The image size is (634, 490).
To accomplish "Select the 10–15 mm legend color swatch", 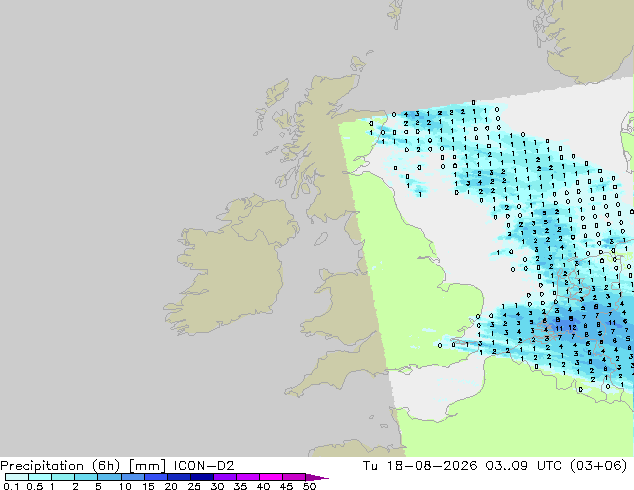I will tap(132, 477).
